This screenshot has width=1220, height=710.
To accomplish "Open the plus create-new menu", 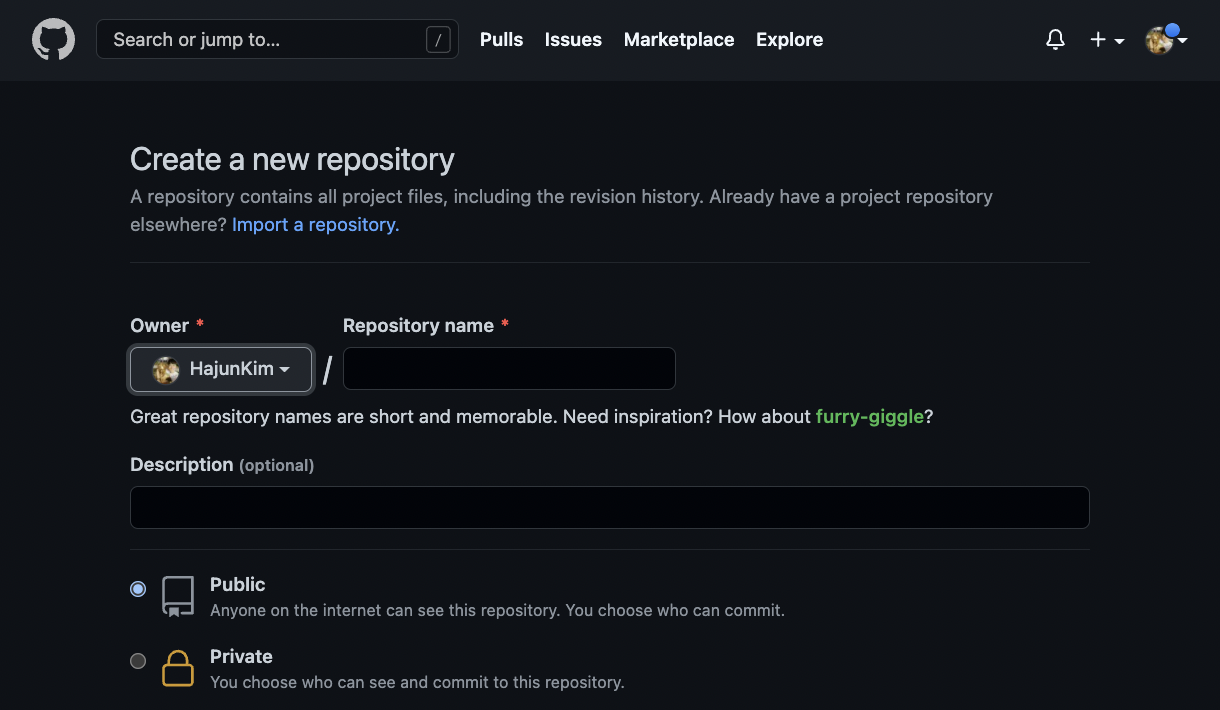I will tap(1107, 40).
